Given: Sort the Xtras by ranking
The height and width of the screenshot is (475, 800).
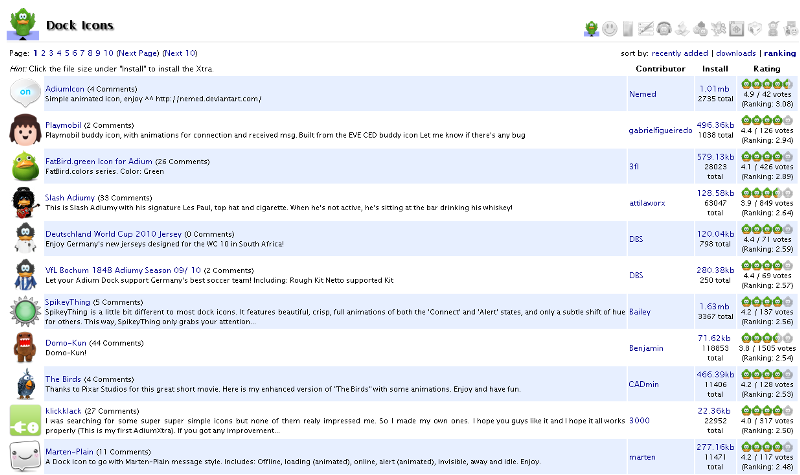Looking at the screenshot, I should point(779,53).
